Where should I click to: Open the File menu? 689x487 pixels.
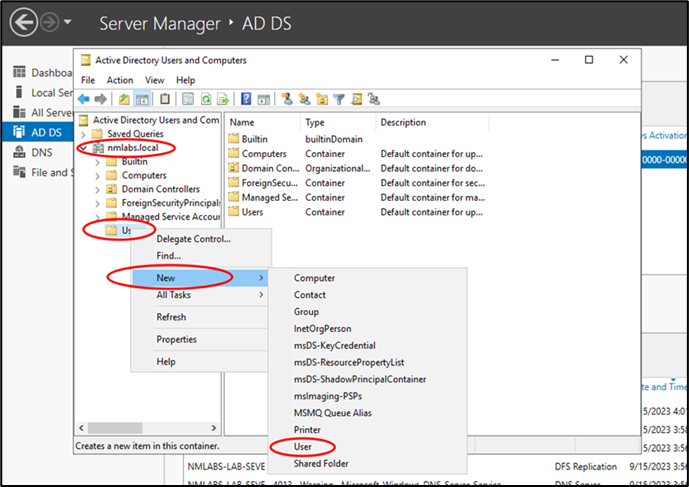[88, 80]
